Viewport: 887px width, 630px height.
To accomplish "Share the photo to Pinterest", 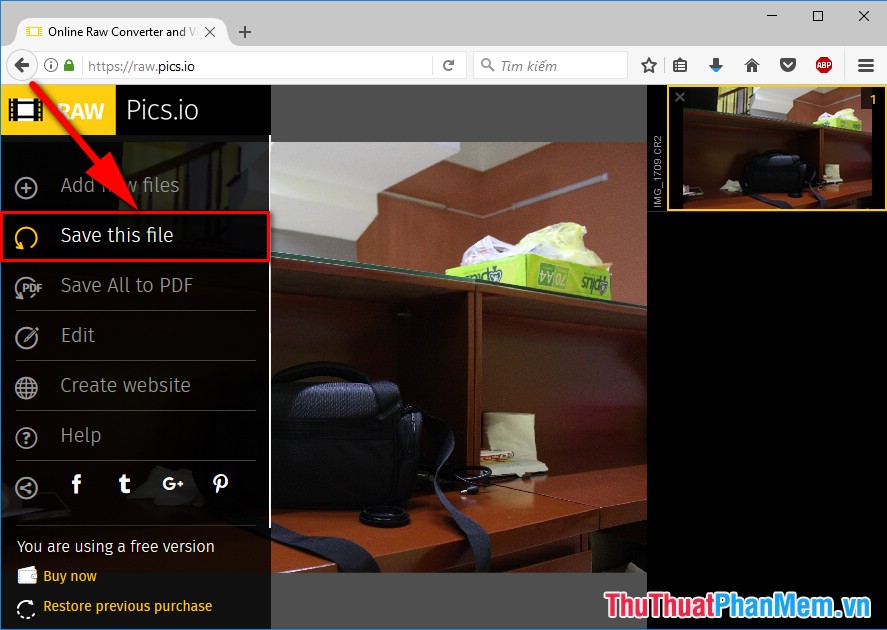I will click(x=220, y=484).
